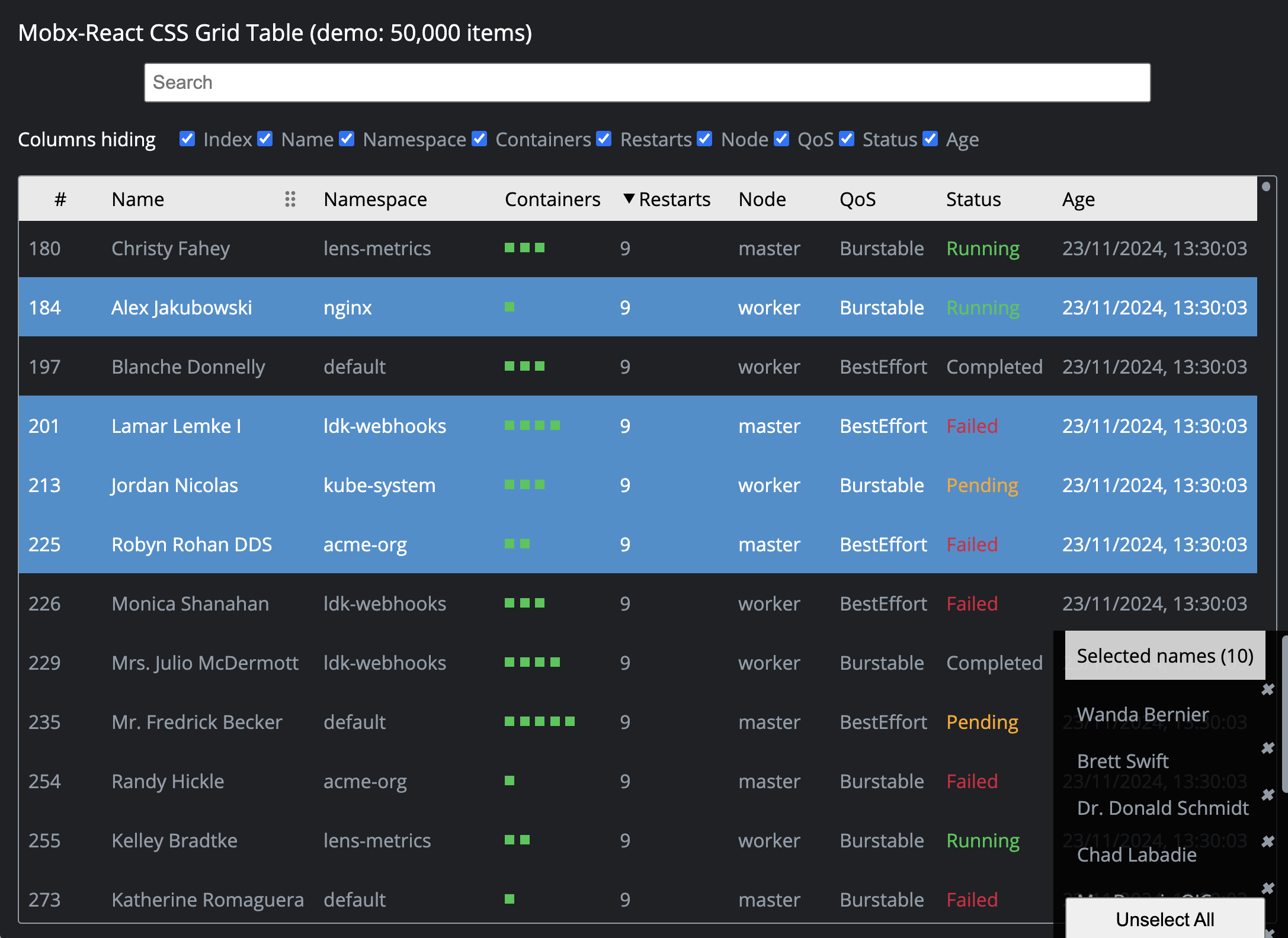
Task: Click the green container square for nginx row
Action: 510,307
